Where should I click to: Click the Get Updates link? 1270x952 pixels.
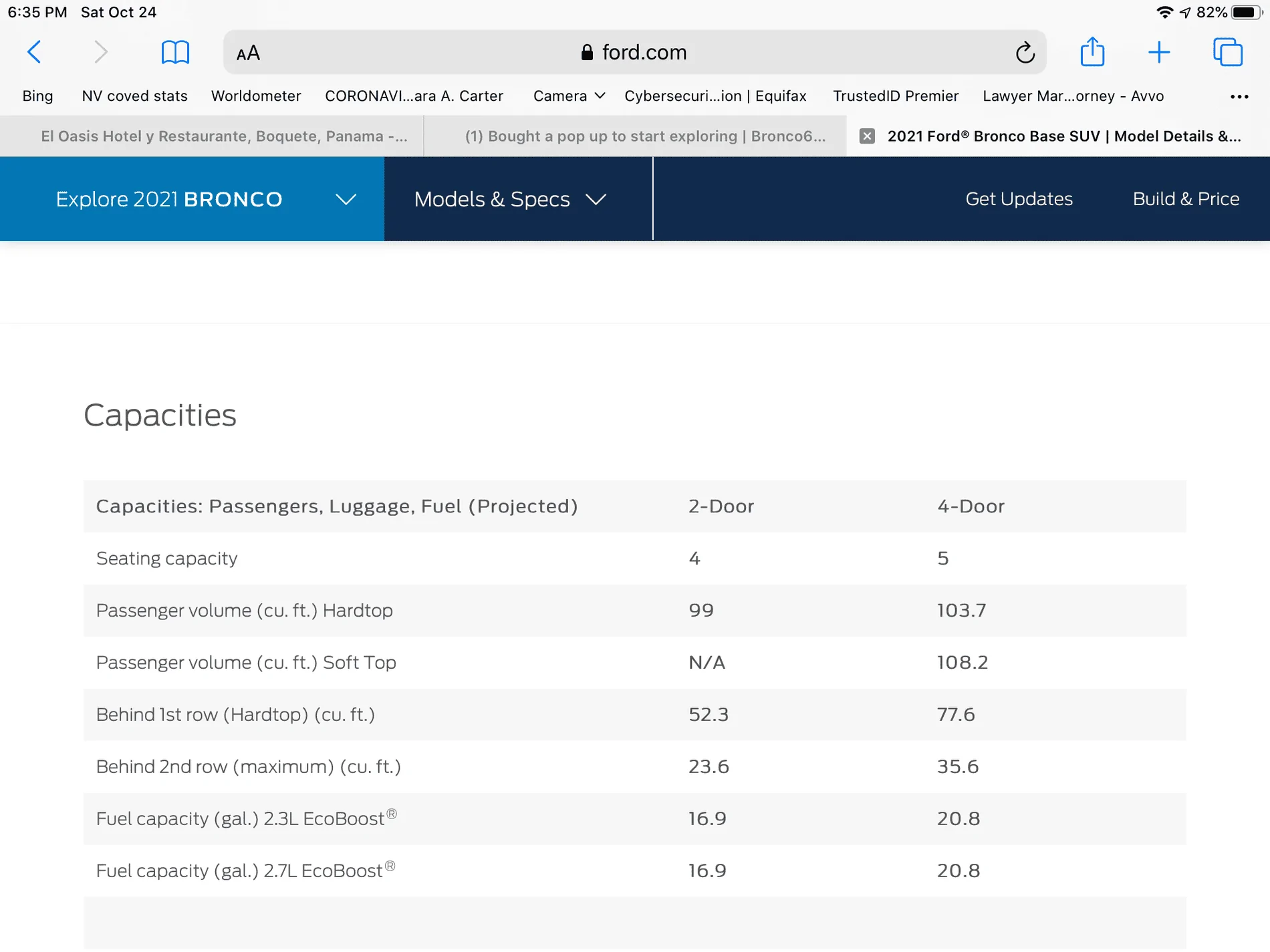point(1019,199)
